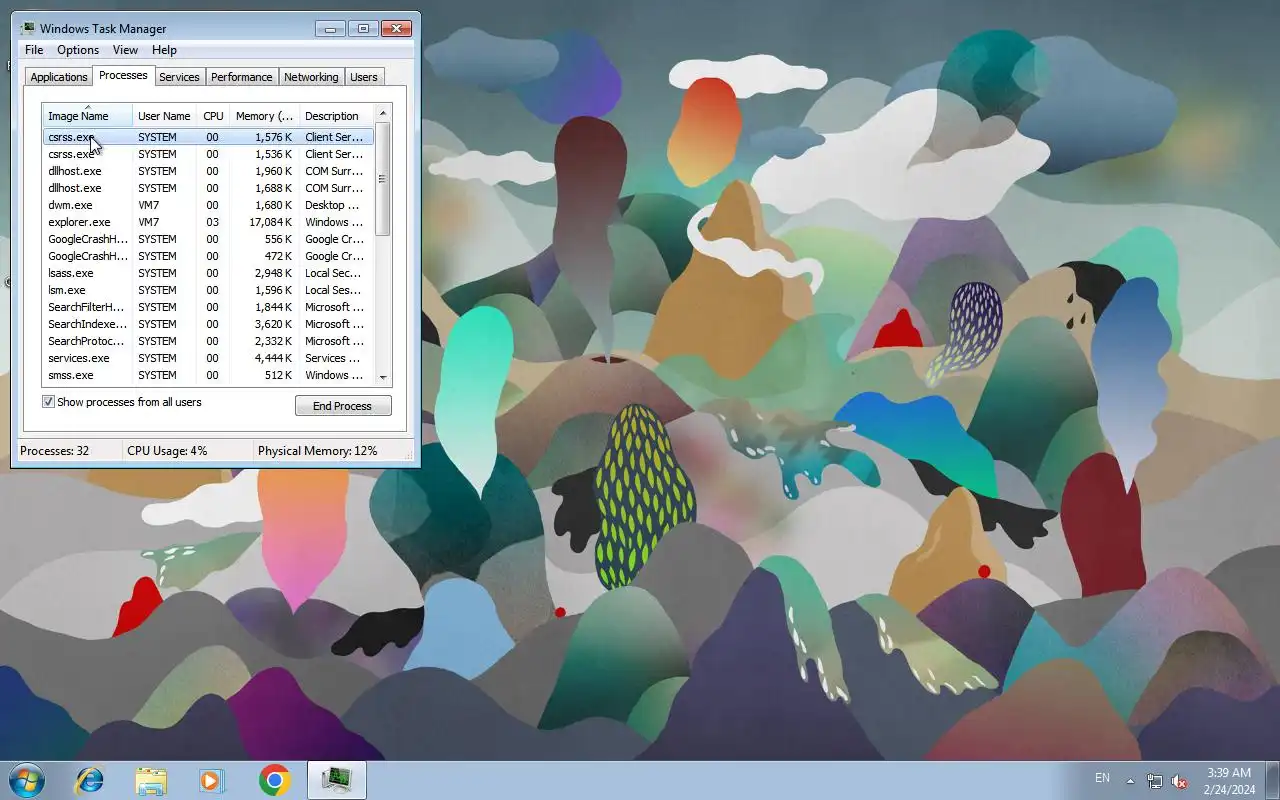Open the Windows Start menu orb
The height and width of the screenshot is (800, 1280).
point(27,779)
